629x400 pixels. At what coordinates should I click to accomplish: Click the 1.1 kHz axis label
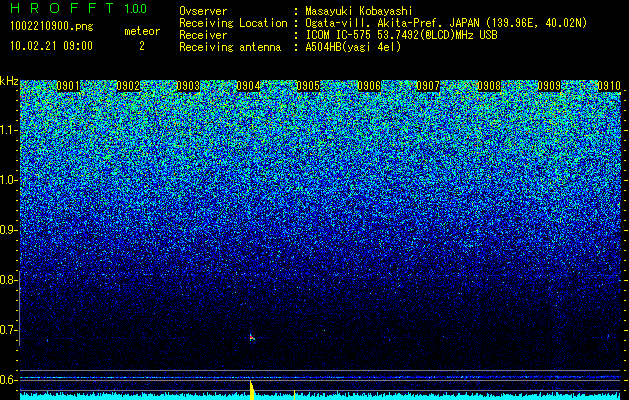(x=9, y=130)
